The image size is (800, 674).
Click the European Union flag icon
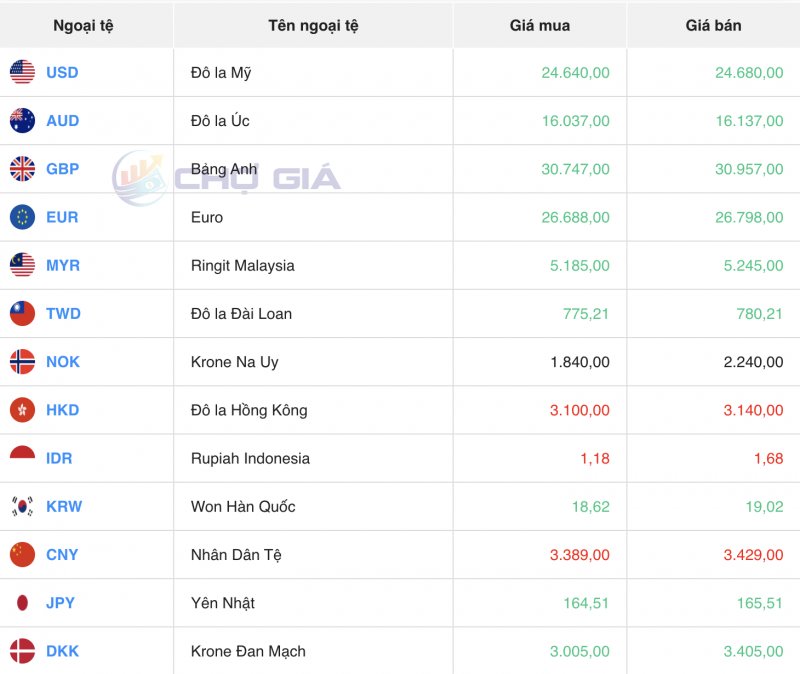(x=22, y=217)
